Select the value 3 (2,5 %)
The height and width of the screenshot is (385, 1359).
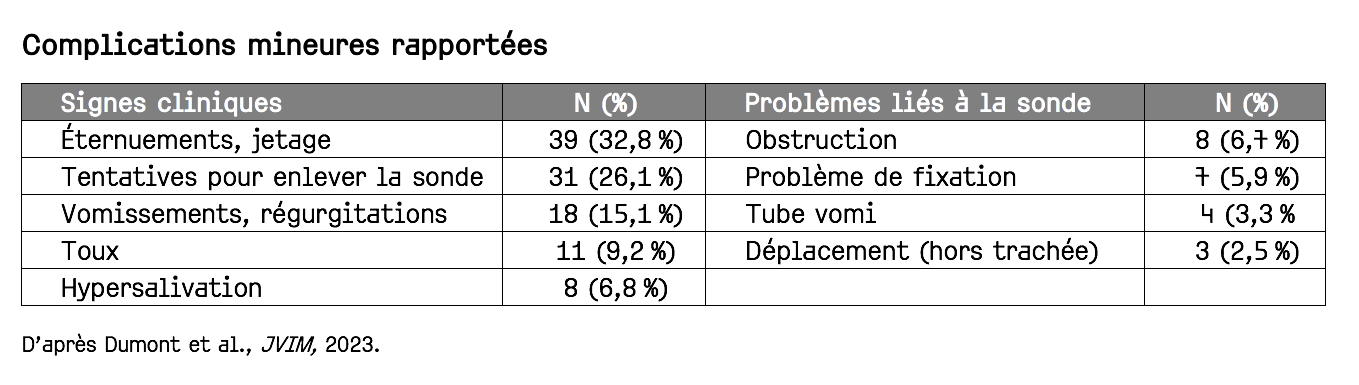tap(1247, 252)
